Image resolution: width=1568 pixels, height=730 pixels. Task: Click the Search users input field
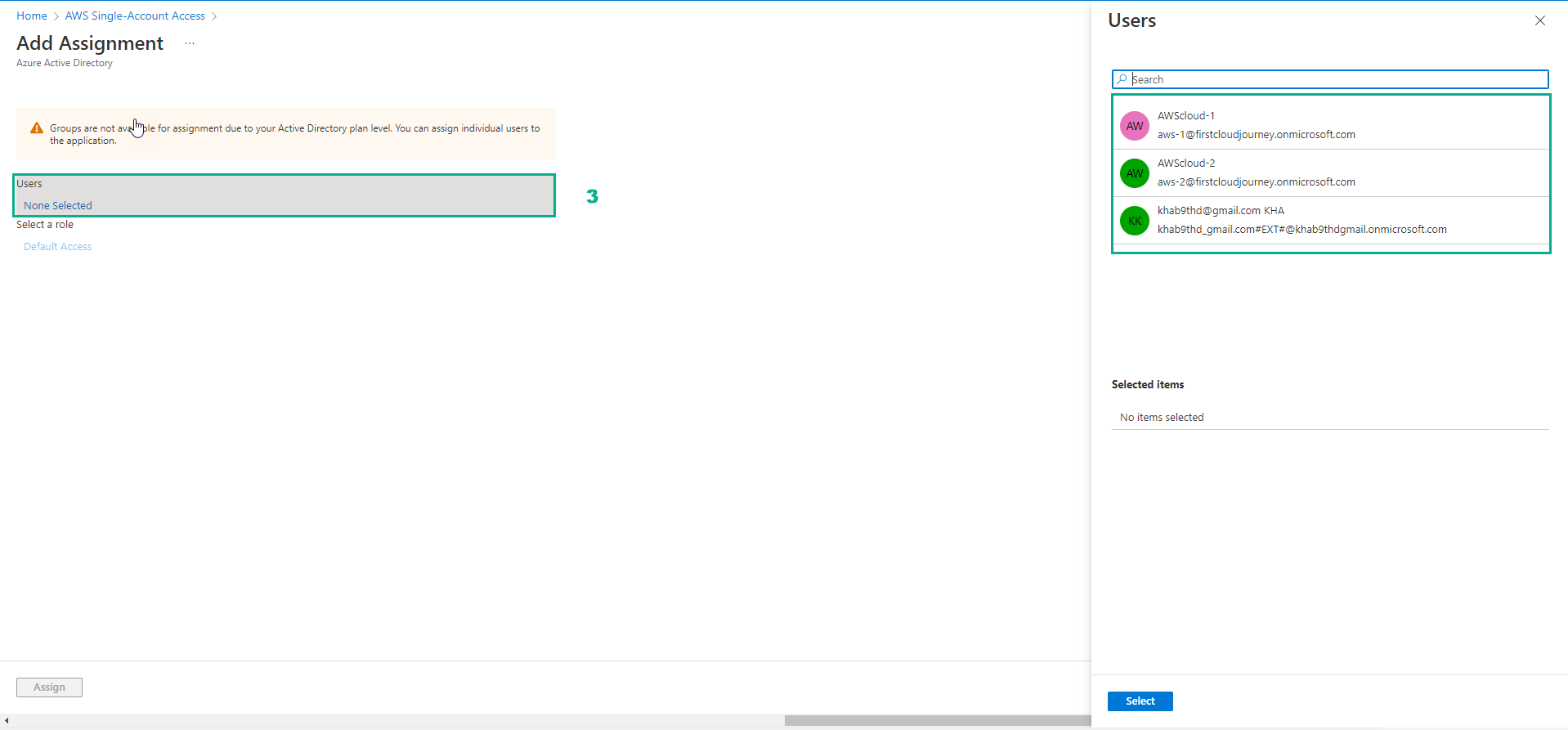click(1330, 79)
